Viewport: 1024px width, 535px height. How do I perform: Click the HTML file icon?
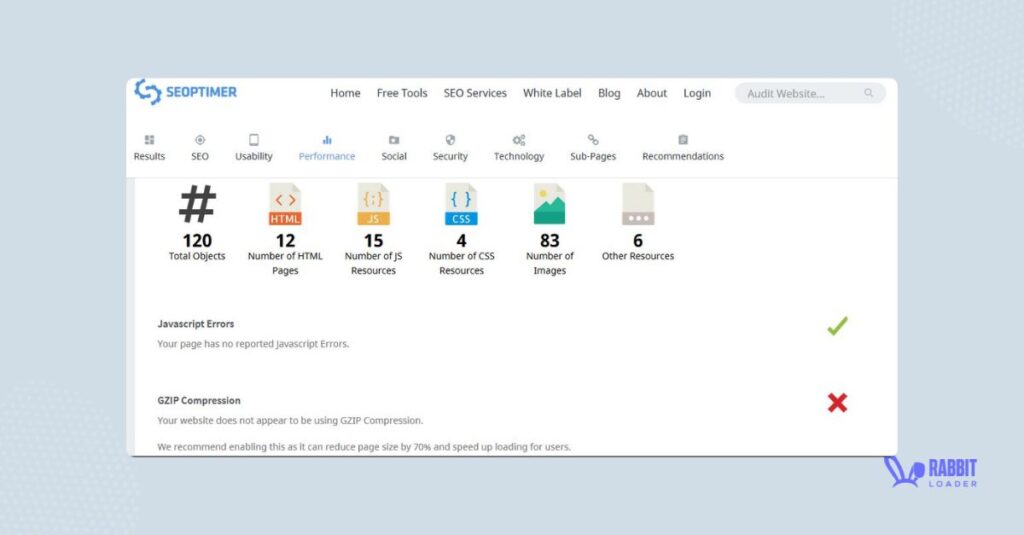(x=285, y=204)
